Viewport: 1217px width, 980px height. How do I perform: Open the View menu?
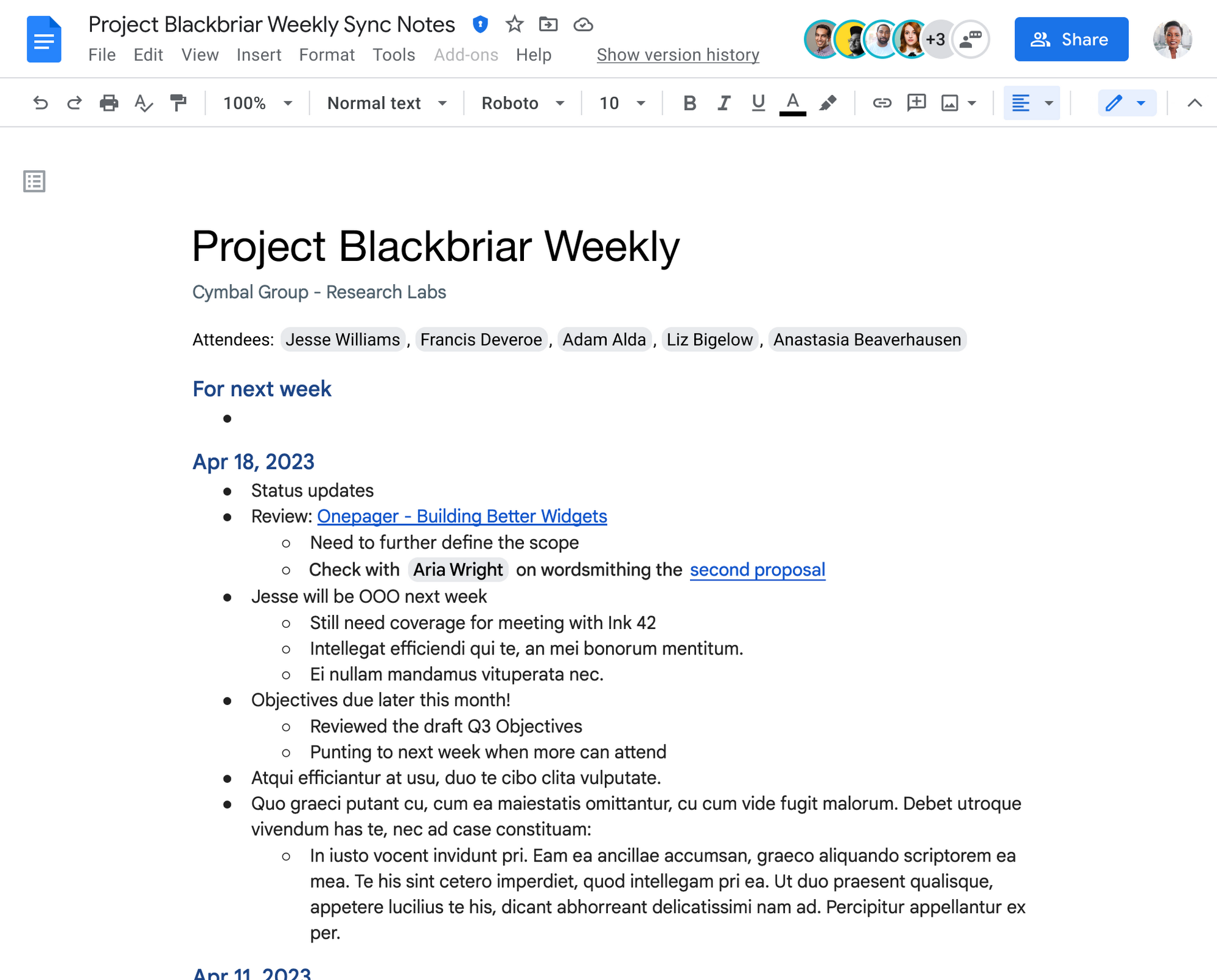[x=200, y=55]
